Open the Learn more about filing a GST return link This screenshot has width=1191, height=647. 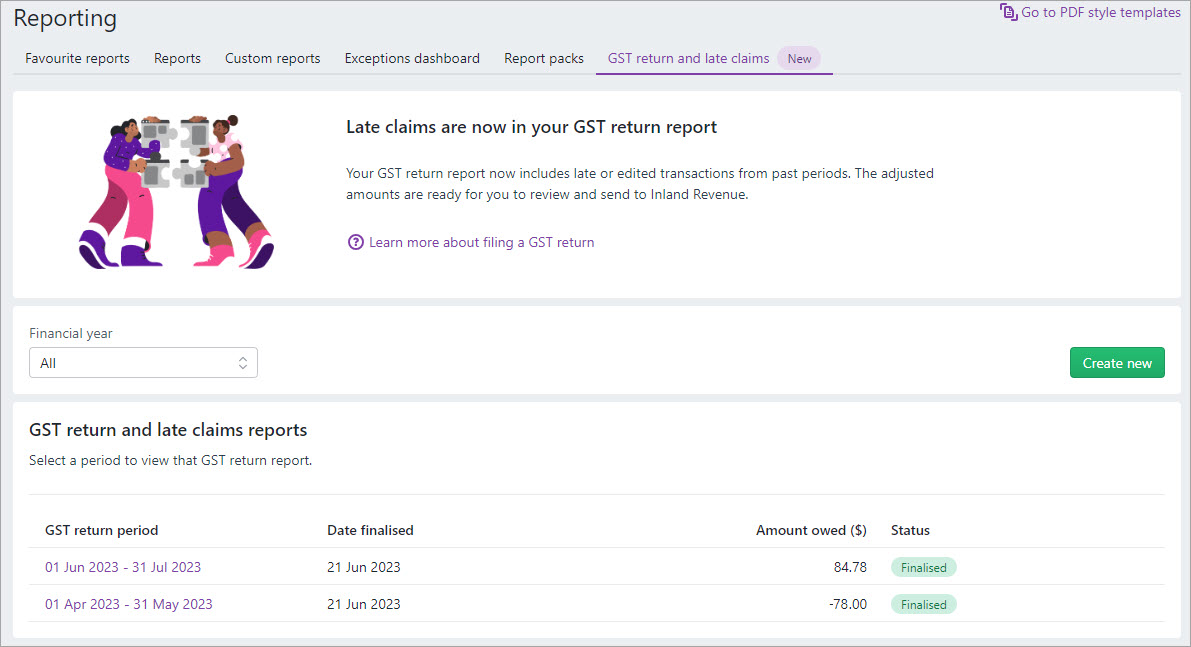click(x=481, y=242)
